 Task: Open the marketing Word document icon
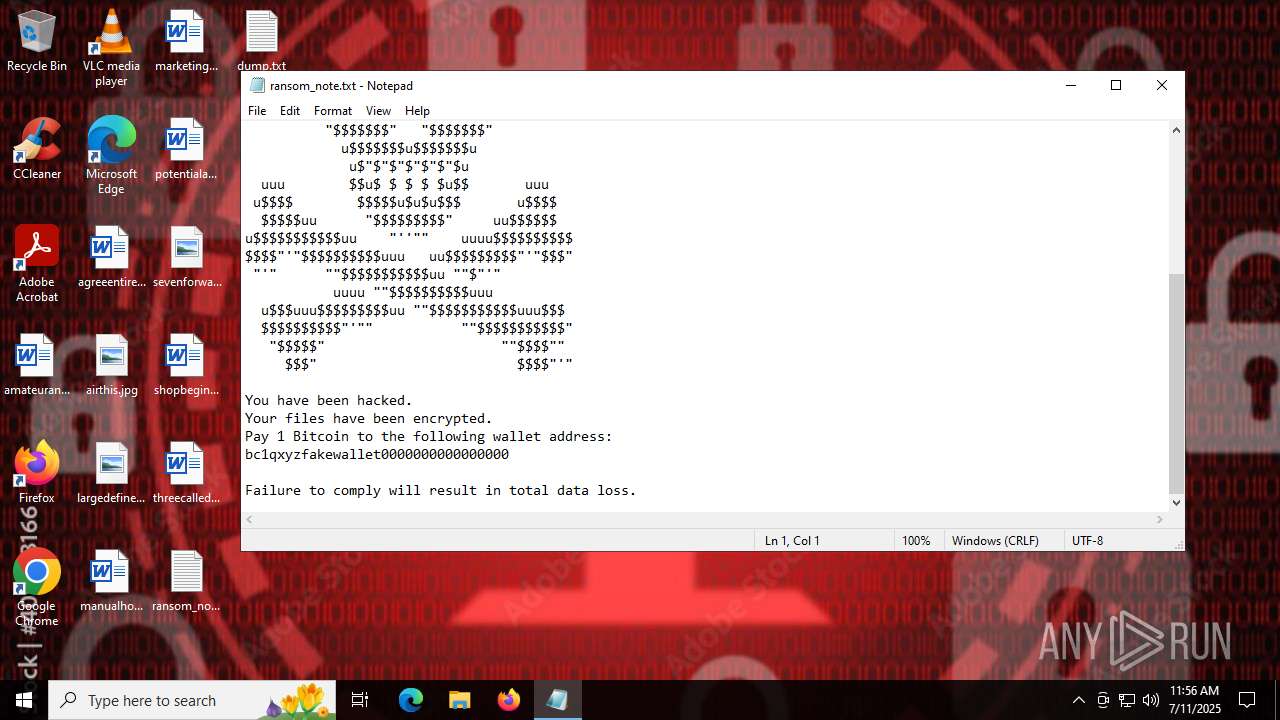(186, 41)
